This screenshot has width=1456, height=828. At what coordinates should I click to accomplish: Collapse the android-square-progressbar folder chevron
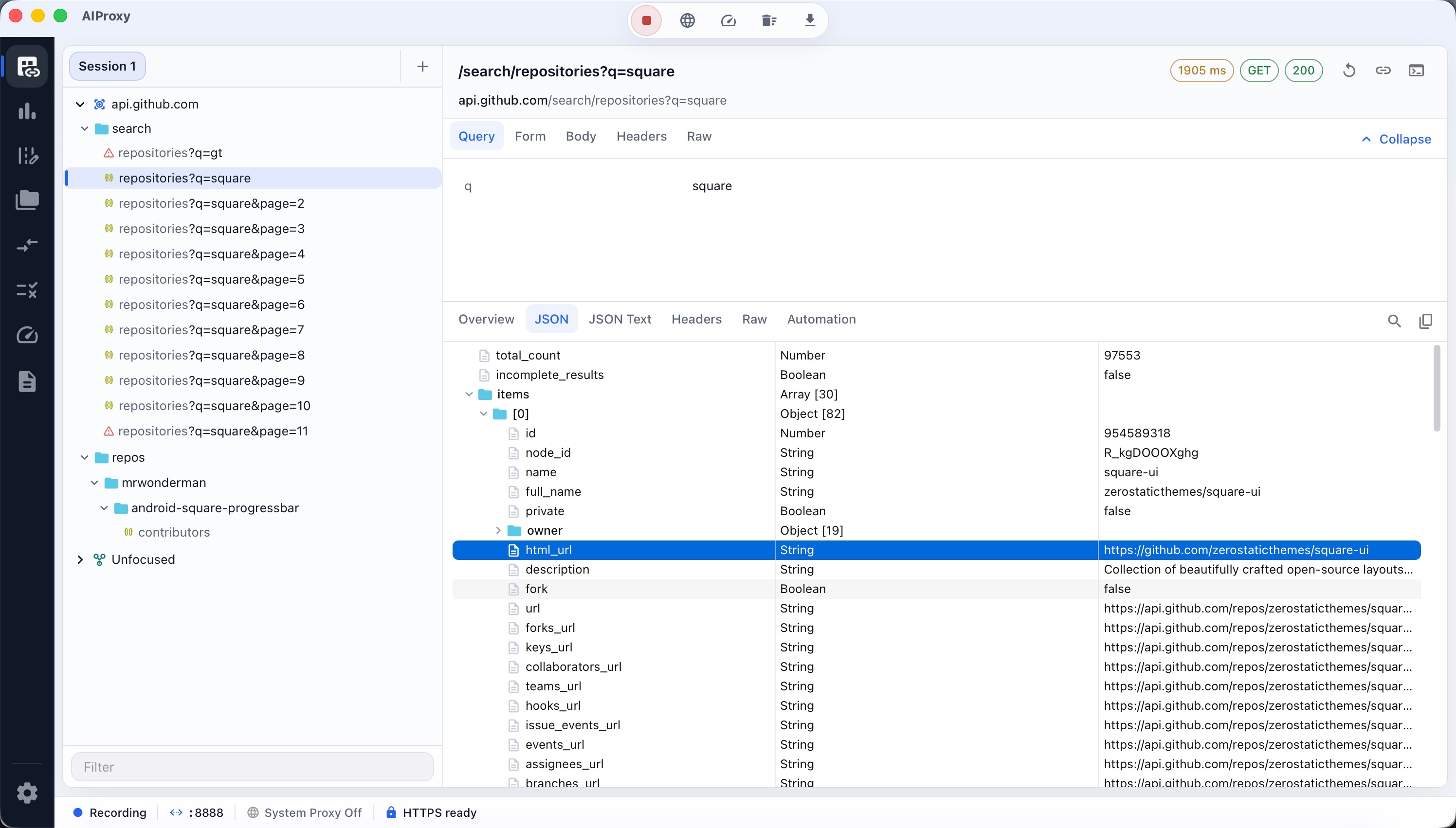pos(104,508)
